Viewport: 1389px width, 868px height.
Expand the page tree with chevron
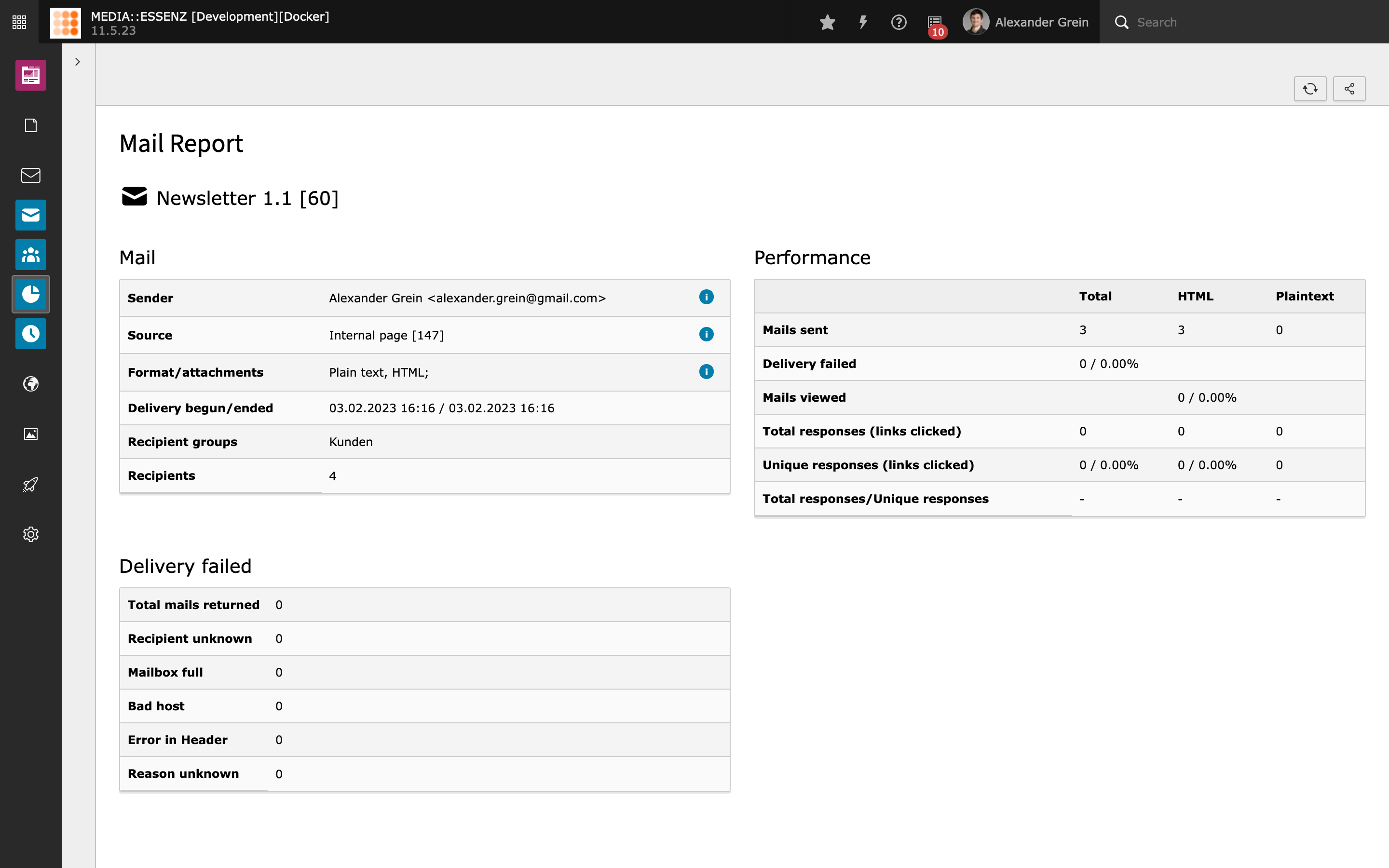78,61
